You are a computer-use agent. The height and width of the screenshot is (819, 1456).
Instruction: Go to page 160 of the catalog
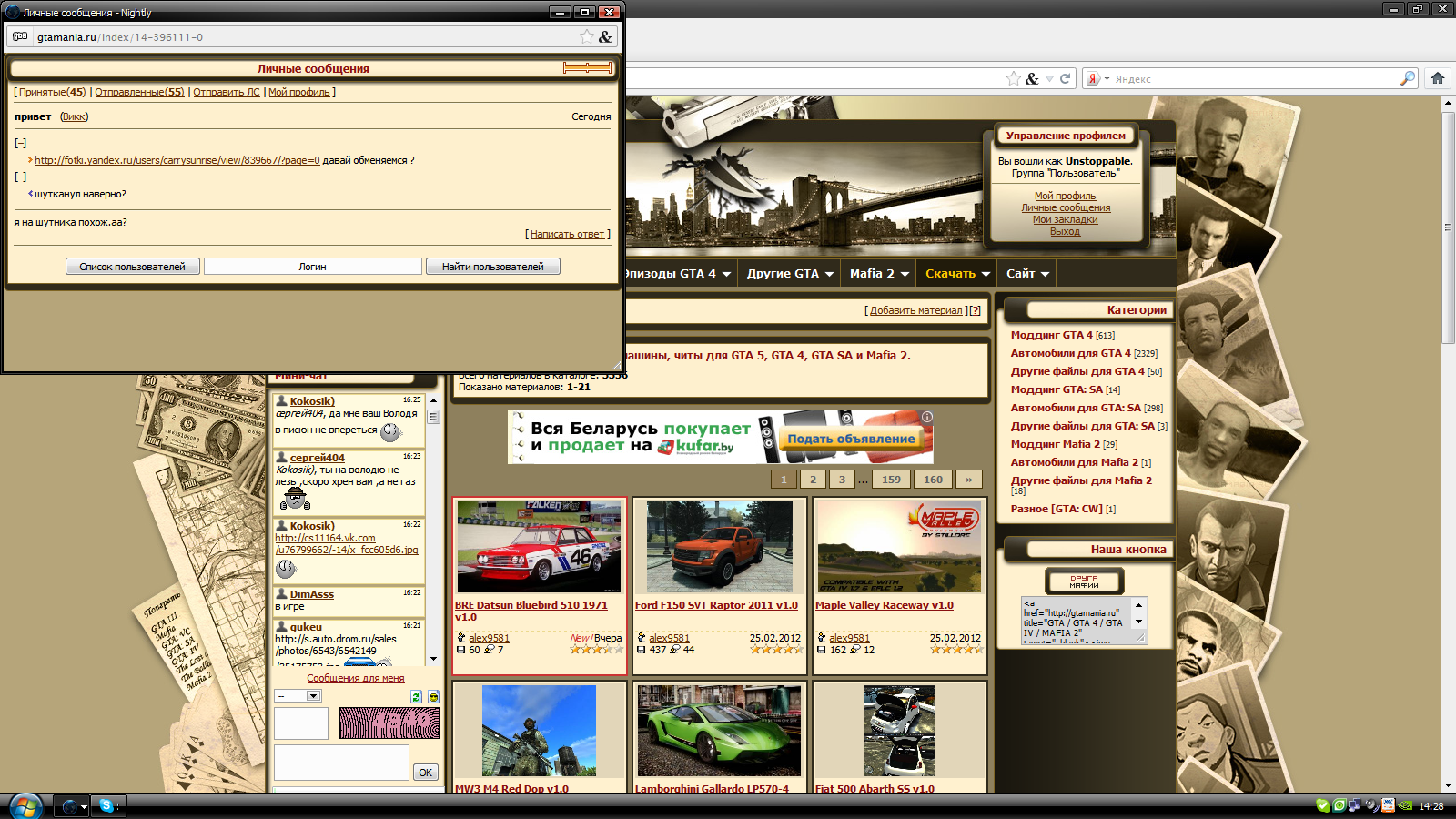933,479
